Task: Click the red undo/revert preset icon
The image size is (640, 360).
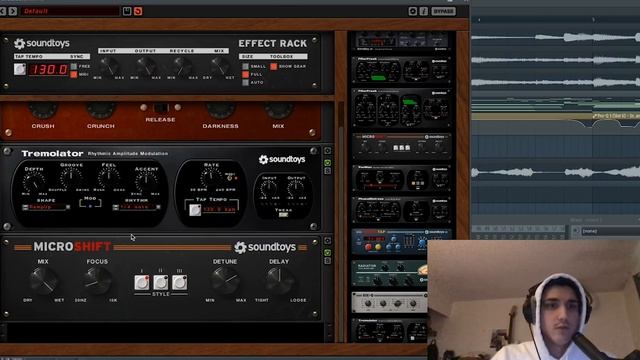Action: click(x=138, y=11)
